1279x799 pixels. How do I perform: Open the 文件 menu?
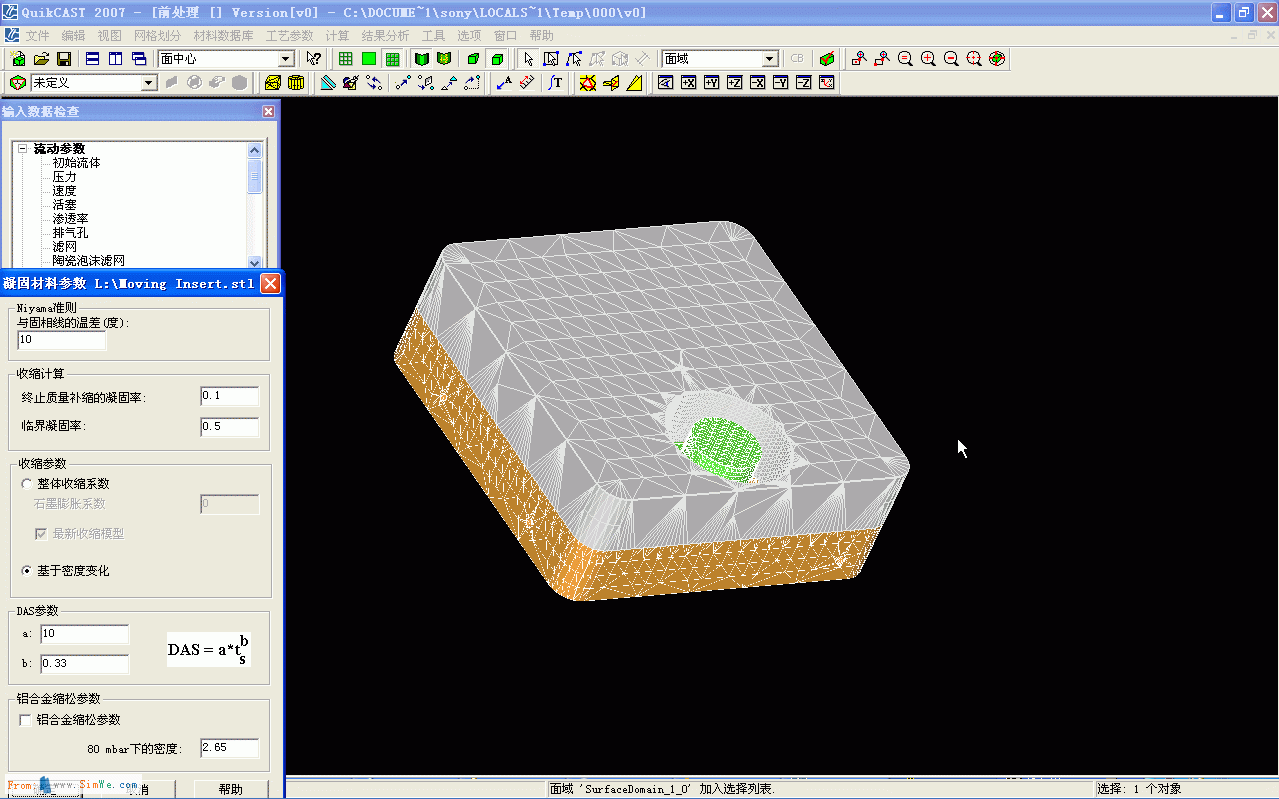pyautogui.click(x=37, y=35)
